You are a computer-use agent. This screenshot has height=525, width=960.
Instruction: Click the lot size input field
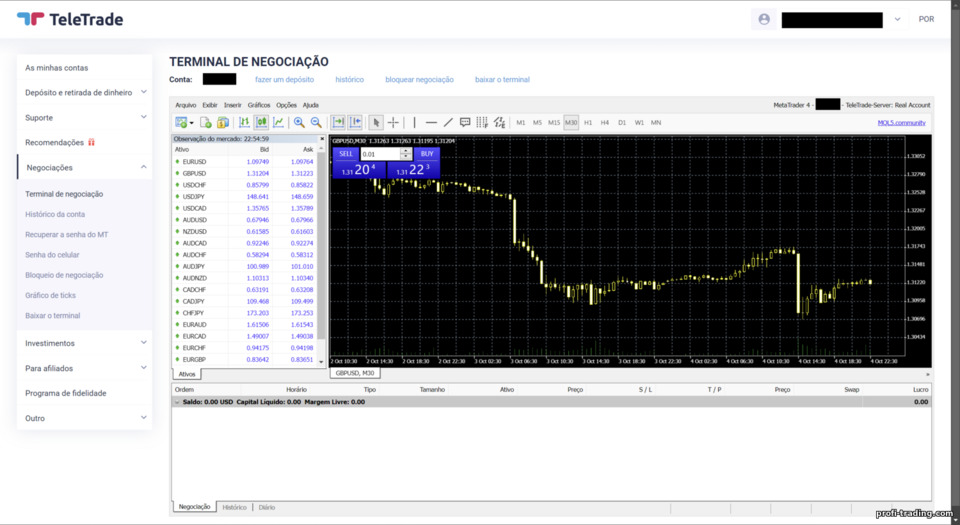pos(380,154)
